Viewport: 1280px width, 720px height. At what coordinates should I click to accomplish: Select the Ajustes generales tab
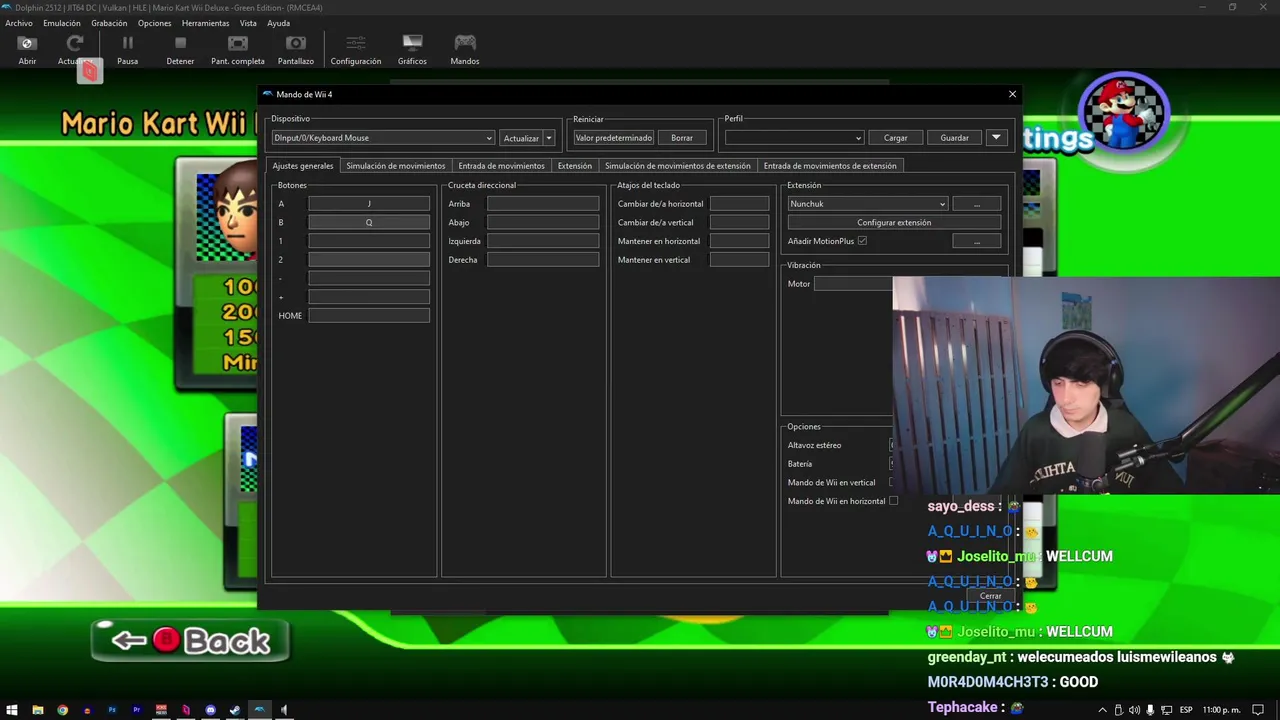(x=303, y=166)
